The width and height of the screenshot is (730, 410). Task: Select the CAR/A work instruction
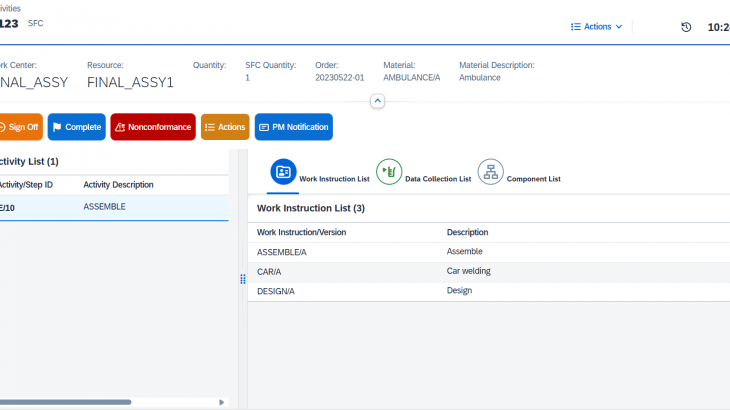[269, 272]
